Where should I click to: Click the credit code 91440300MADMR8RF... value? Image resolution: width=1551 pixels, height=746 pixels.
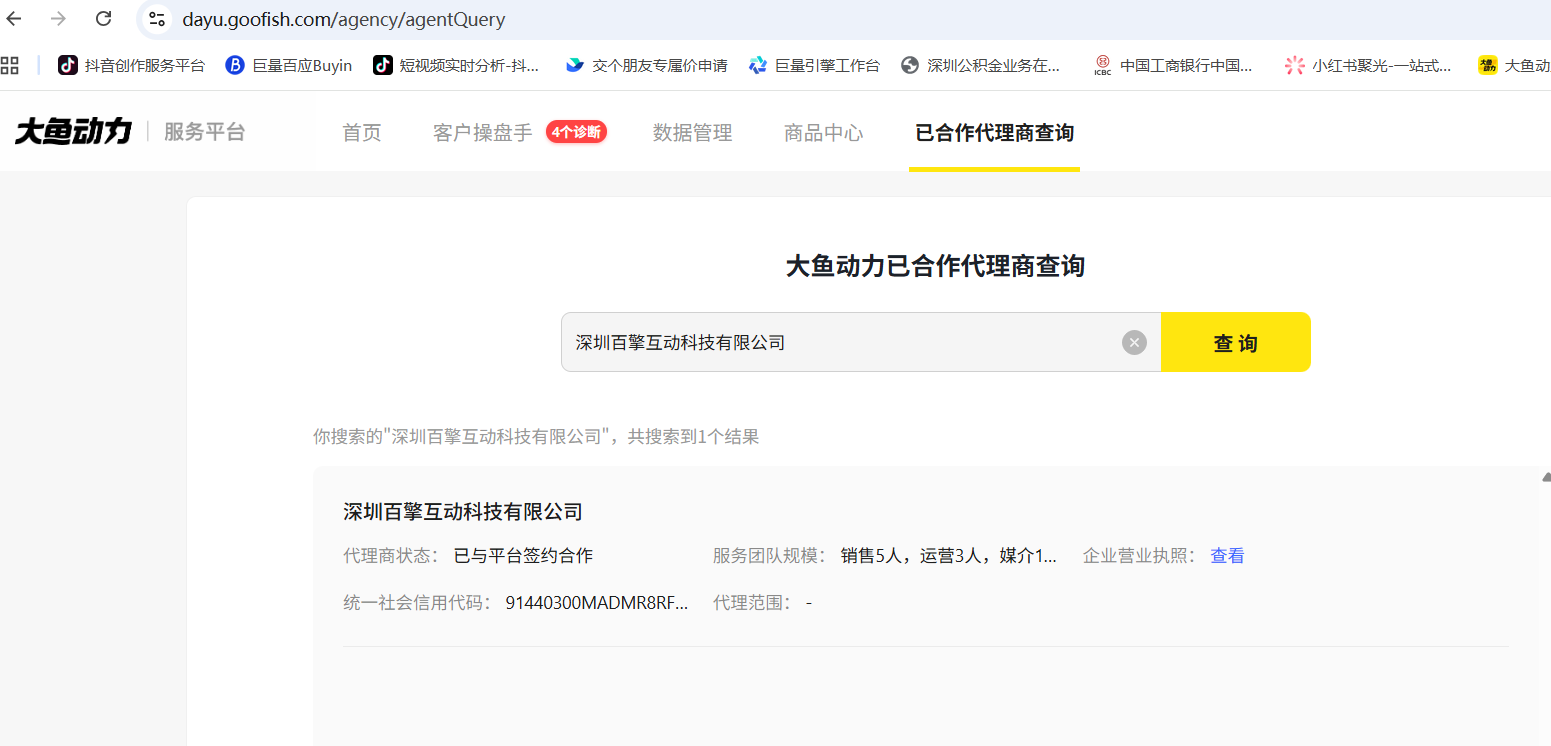(597, 603)
